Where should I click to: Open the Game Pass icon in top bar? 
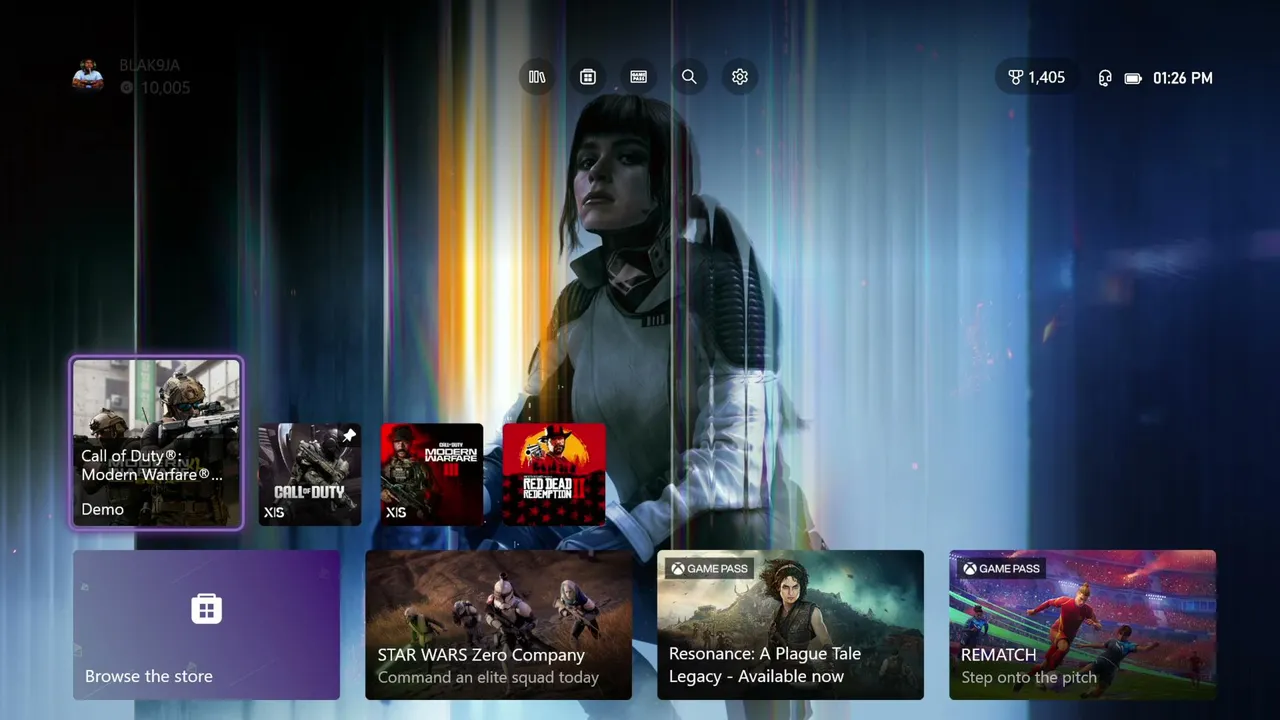[639, 77]
